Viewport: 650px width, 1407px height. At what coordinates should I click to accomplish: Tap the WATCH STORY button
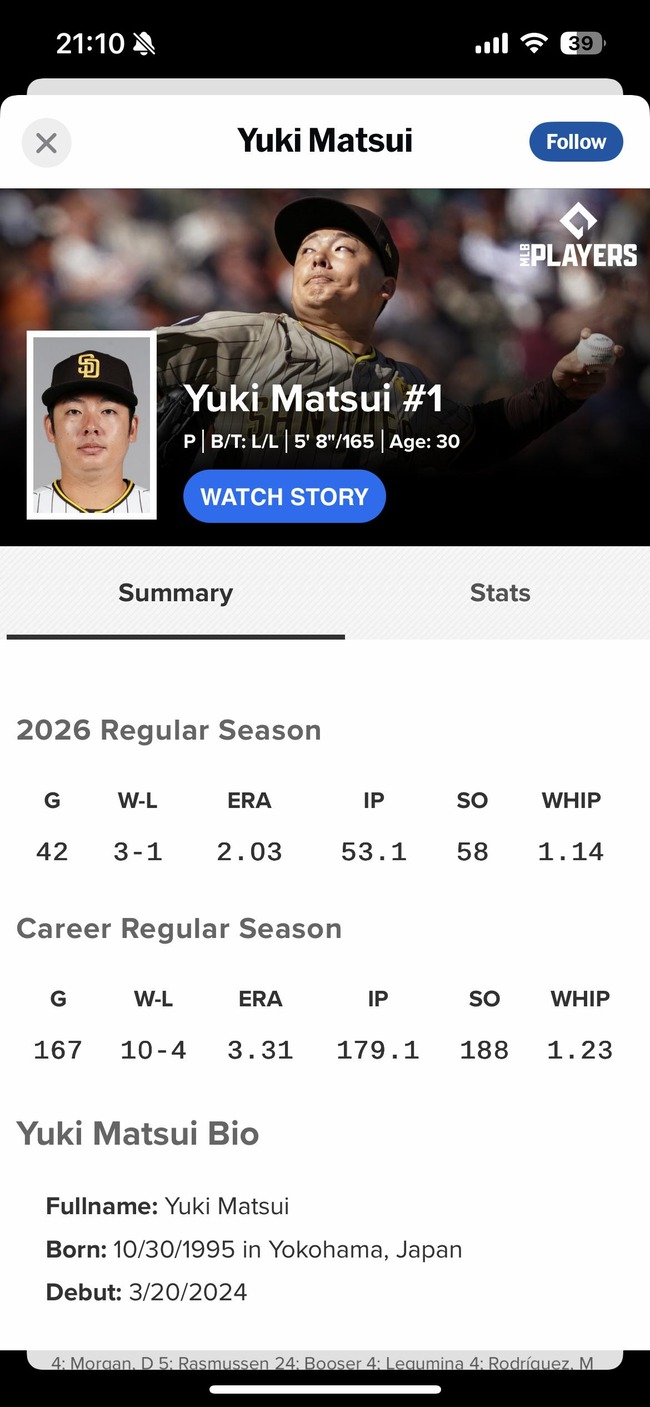(284, 496)
